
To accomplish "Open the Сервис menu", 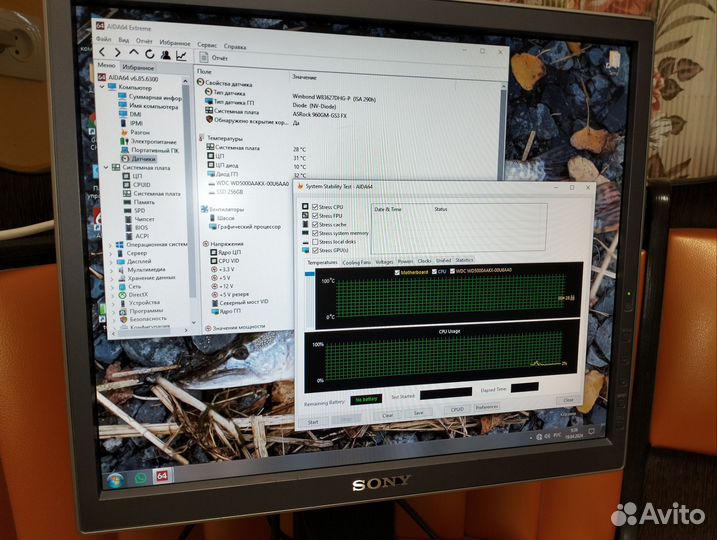I will (207, 45).
